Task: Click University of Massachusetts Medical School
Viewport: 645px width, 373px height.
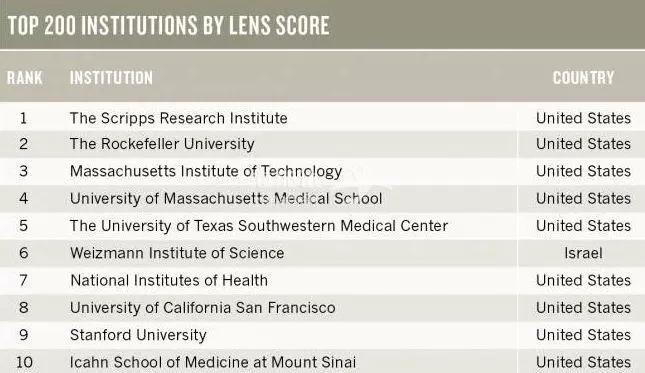Action: 226,198
